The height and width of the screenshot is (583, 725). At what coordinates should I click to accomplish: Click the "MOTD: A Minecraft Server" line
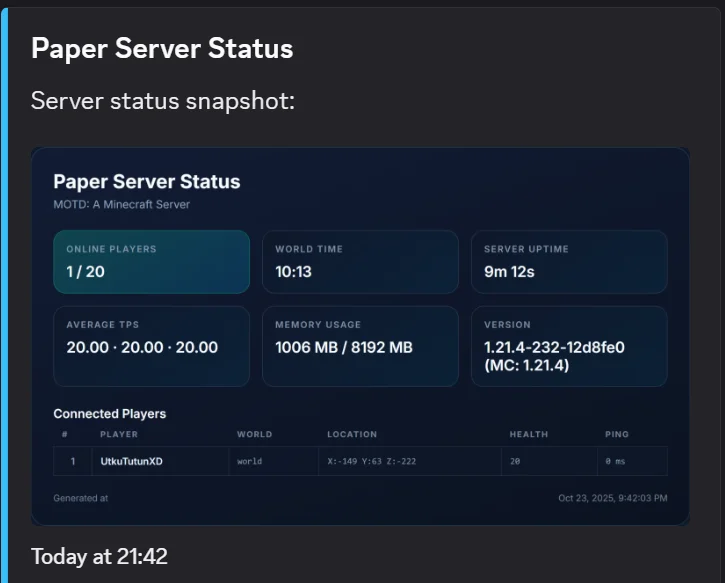point(122,204)
